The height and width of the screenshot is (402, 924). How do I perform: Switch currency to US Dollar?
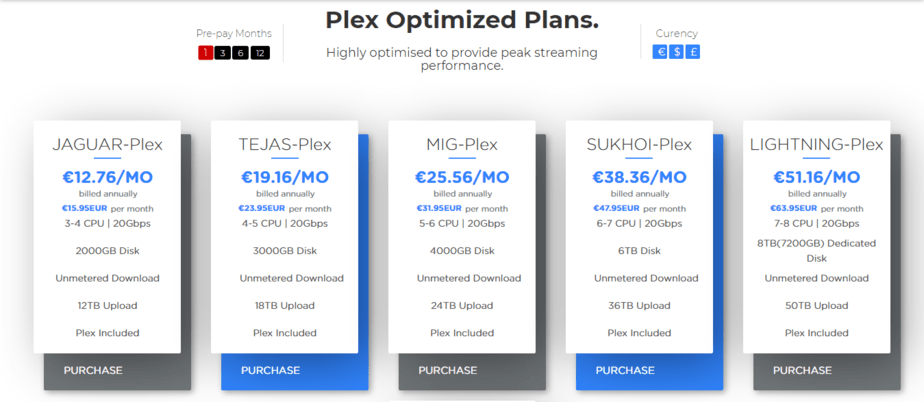point(677,52)
